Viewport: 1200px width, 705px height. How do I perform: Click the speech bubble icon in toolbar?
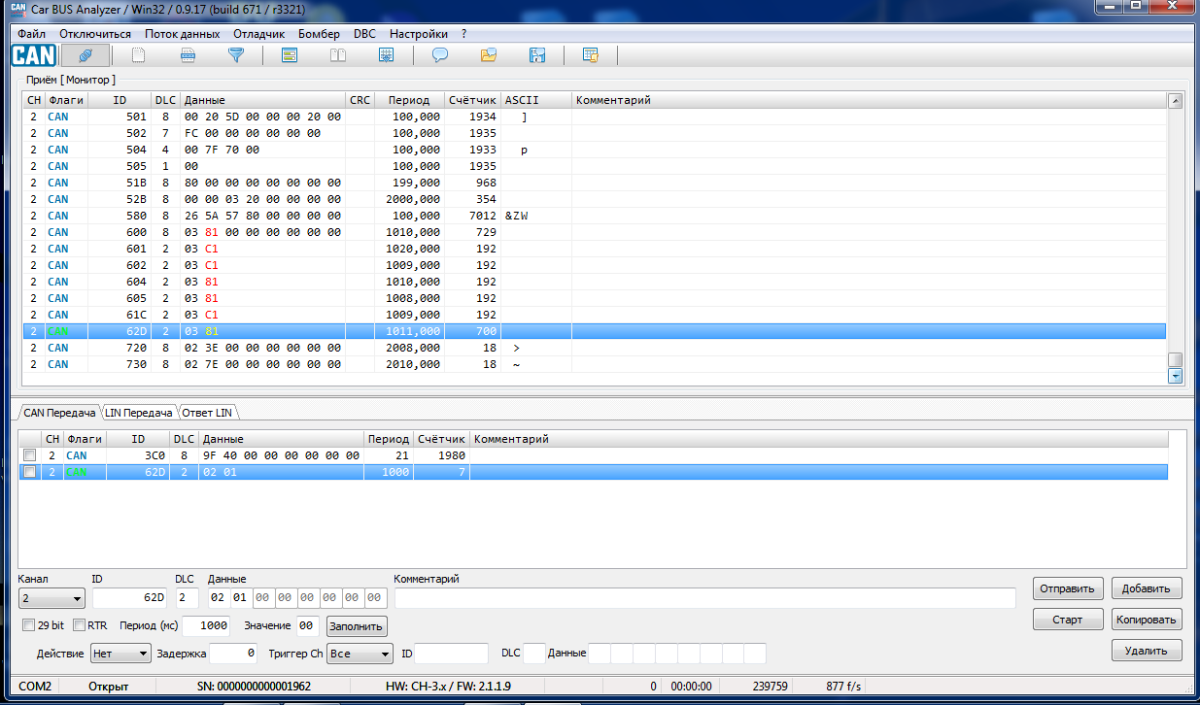pos(439,55)
